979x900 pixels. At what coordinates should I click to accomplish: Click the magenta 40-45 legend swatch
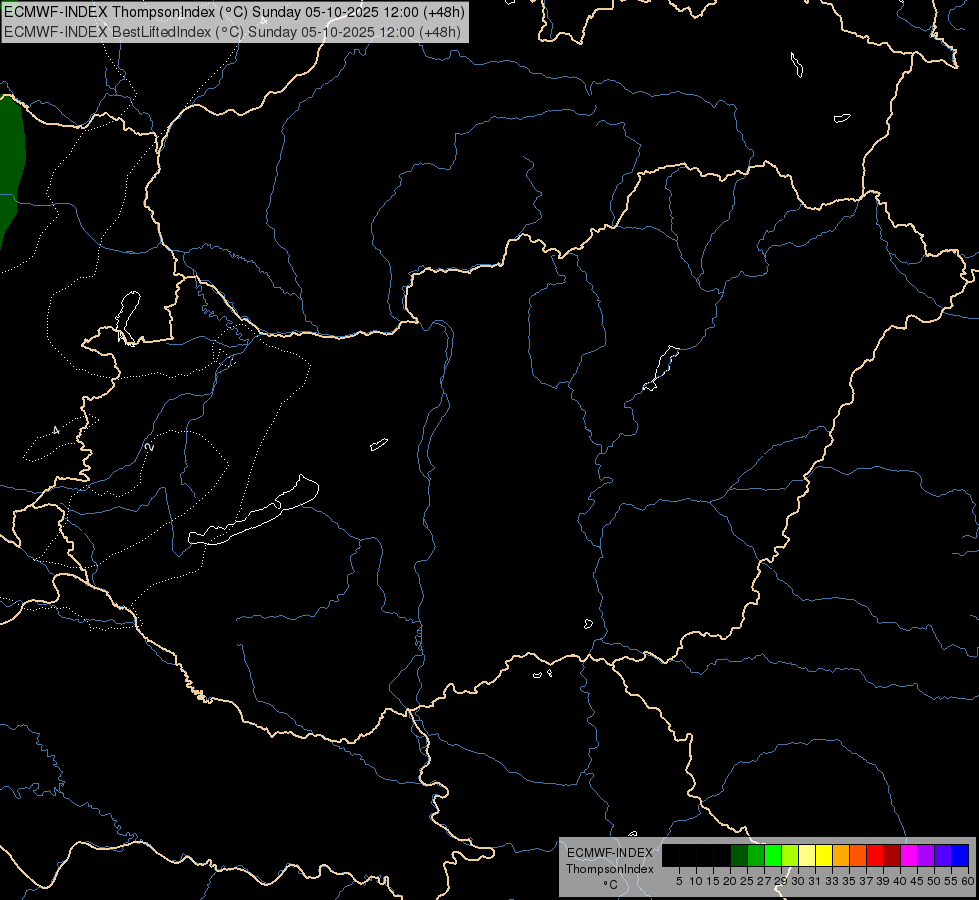click(909, 855)
